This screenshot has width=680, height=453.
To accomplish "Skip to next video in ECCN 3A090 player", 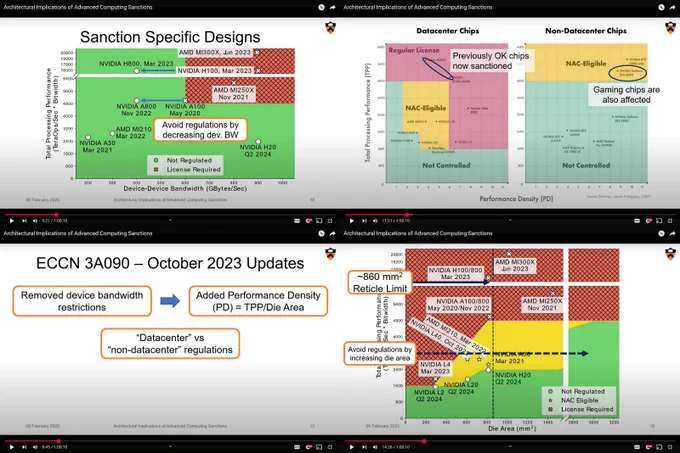I will coord(24,447).
